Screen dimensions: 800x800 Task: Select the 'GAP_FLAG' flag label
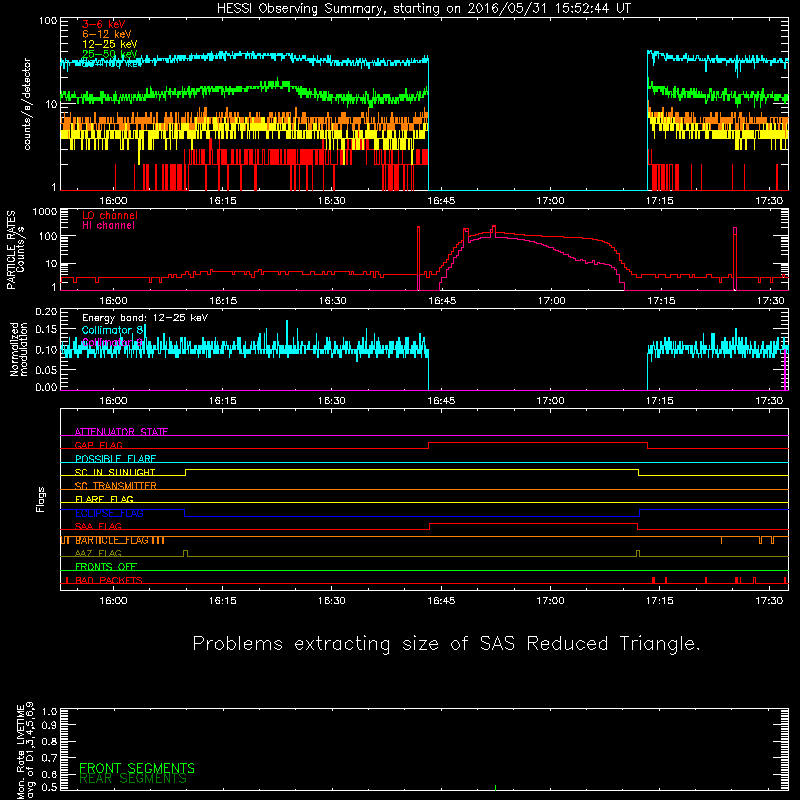coord(98,445)
